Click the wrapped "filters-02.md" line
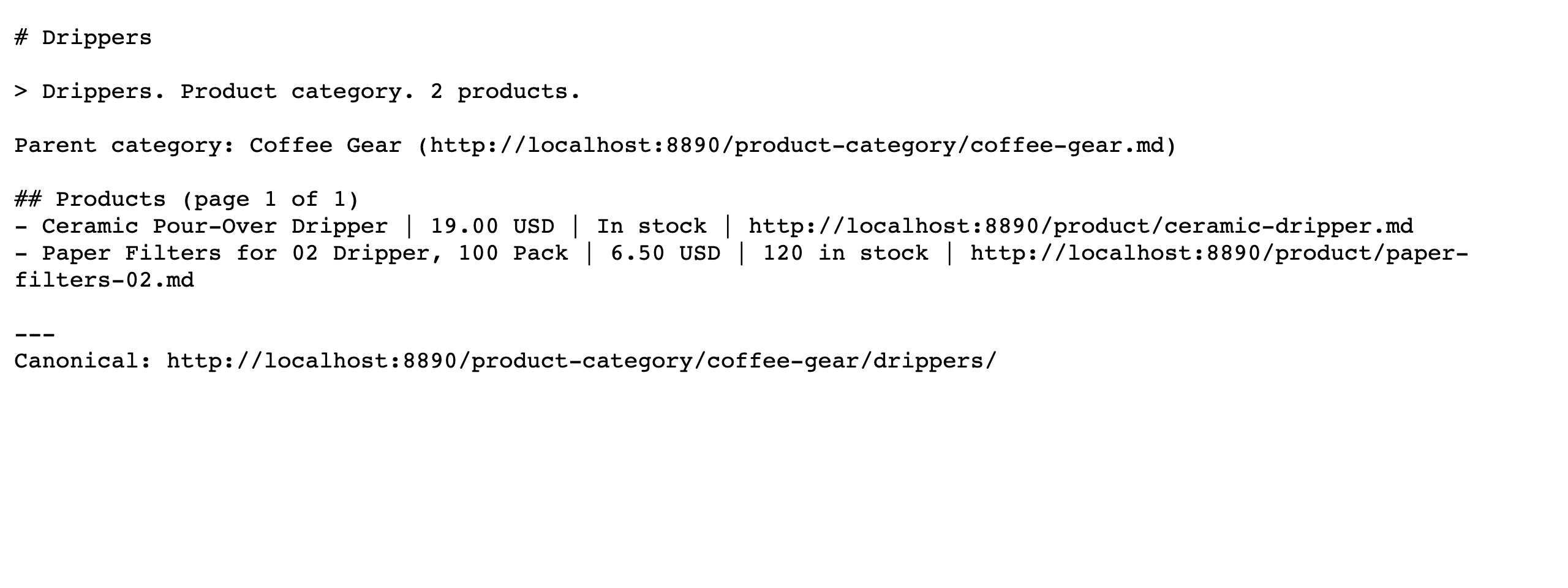Image resolution: width=1568 pixels, height=588 pixels. (x=104, y=281)
